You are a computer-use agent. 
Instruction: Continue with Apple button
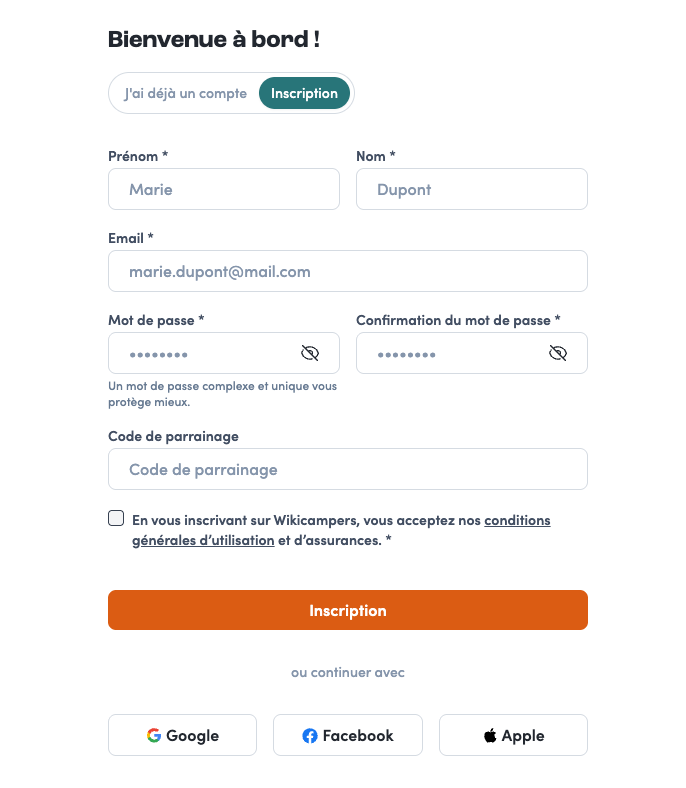[x=513, y=735]
